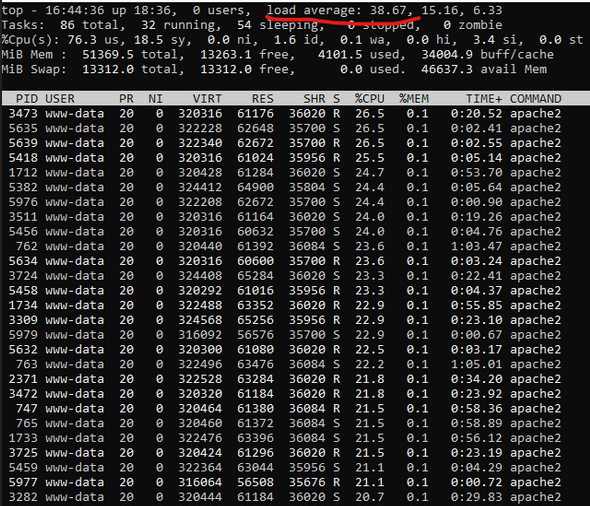This screenshot has width=590, height=506.
Task: Click the '13263.1 free' memory value
Action: click(243, 55)
